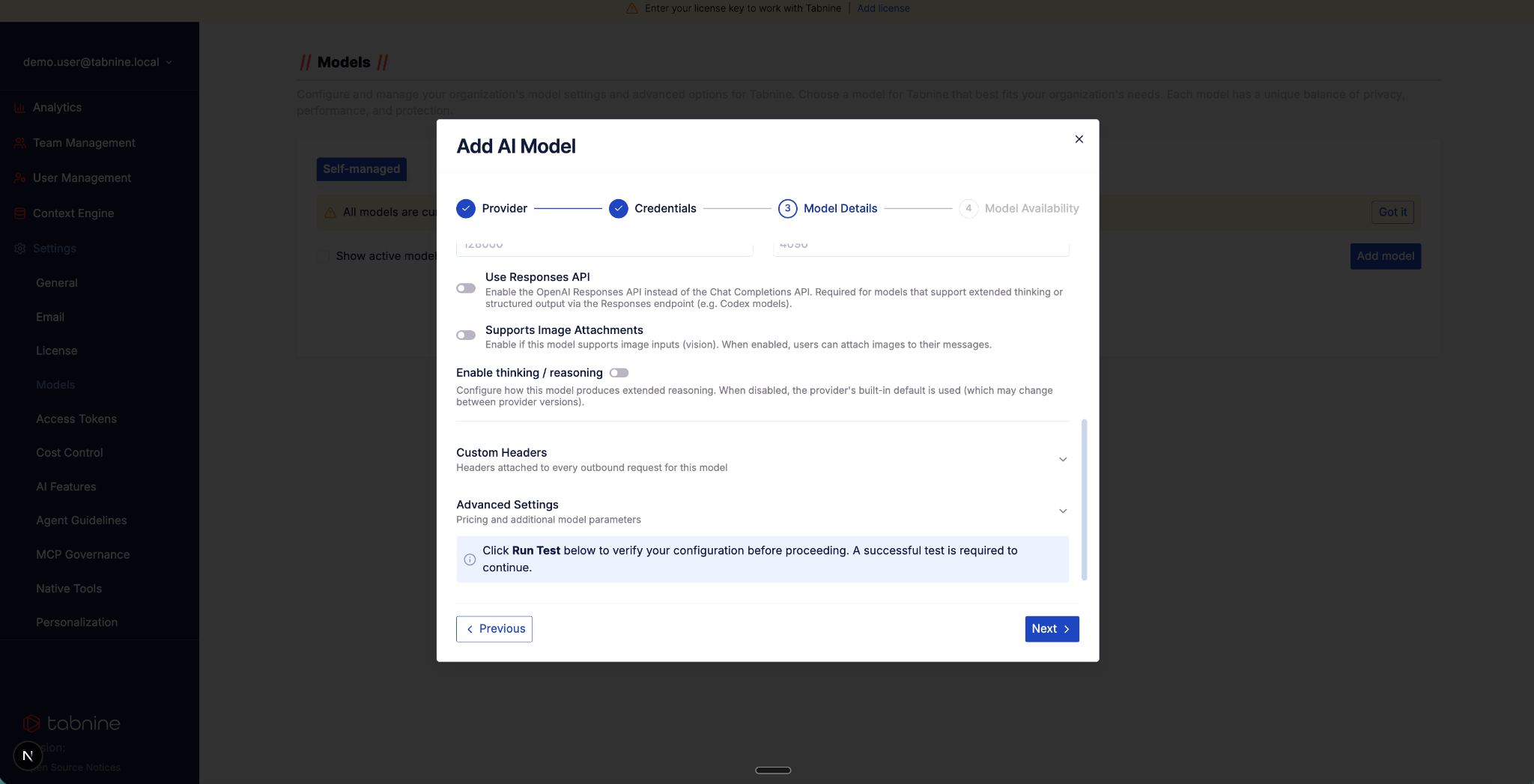Click the step 4 circle icon
The image size is (1534, 784).
(x=968, y=208)
